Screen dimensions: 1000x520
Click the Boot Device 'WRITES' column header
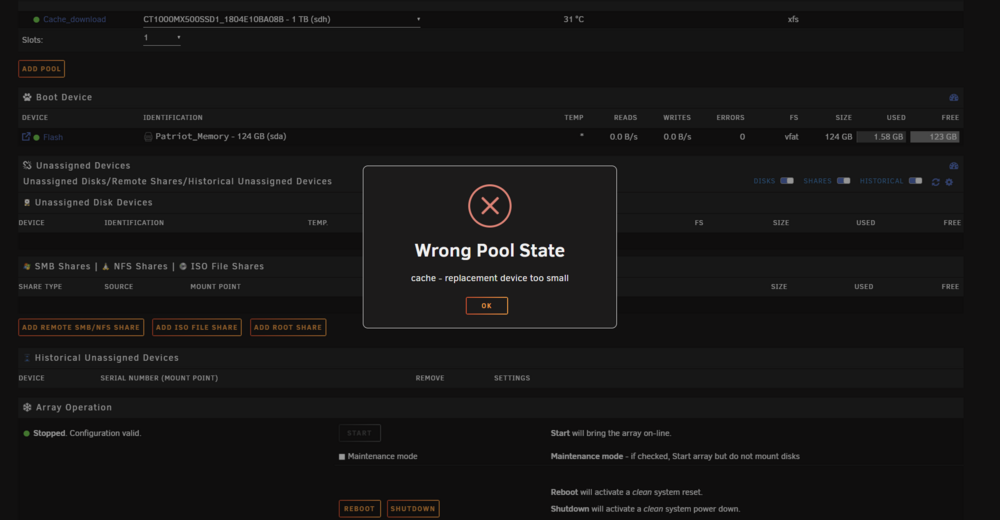[x=677, y=117]
